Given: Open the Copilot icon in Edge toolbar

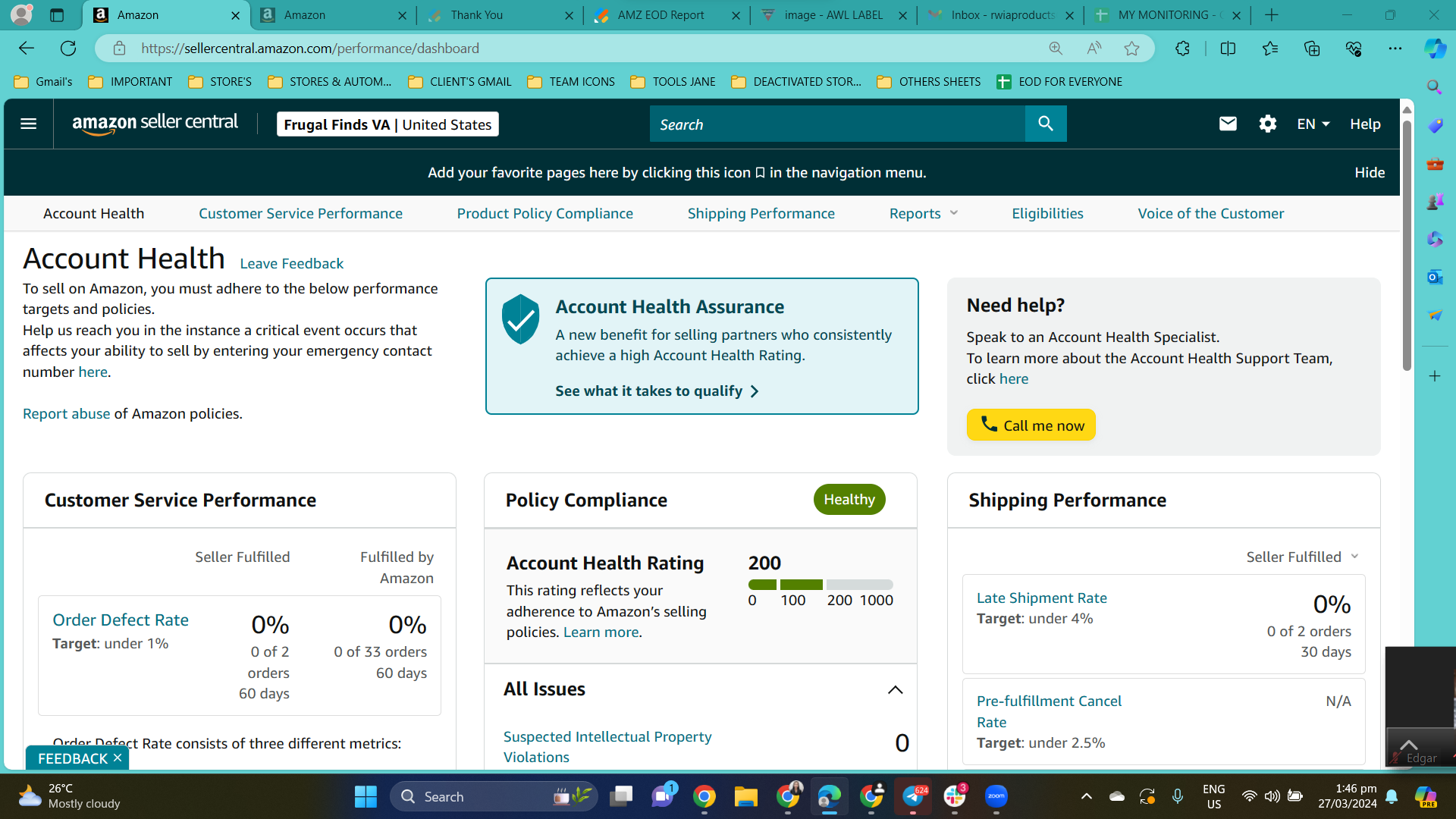Looking at the screenshot, I should 1435,49.
